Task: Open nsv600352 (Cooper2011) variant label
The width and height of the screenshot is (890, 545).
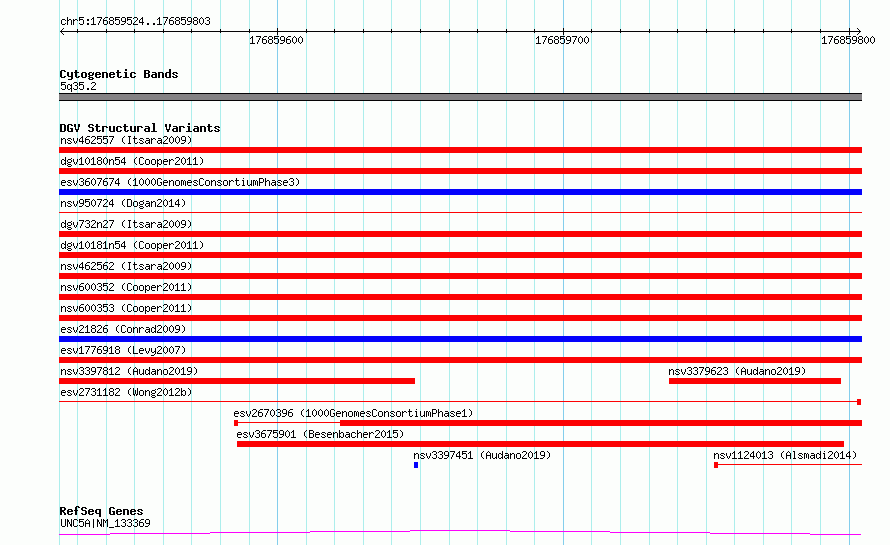Action: tap(126, 287)
